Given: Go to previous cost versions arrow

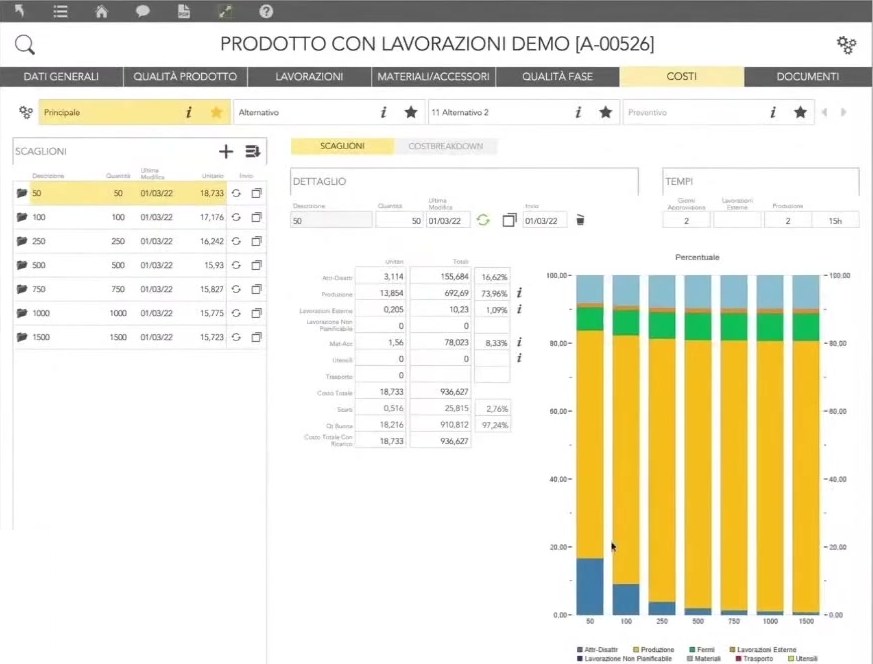Looking at the screenshot, I should tap(825, 112).
